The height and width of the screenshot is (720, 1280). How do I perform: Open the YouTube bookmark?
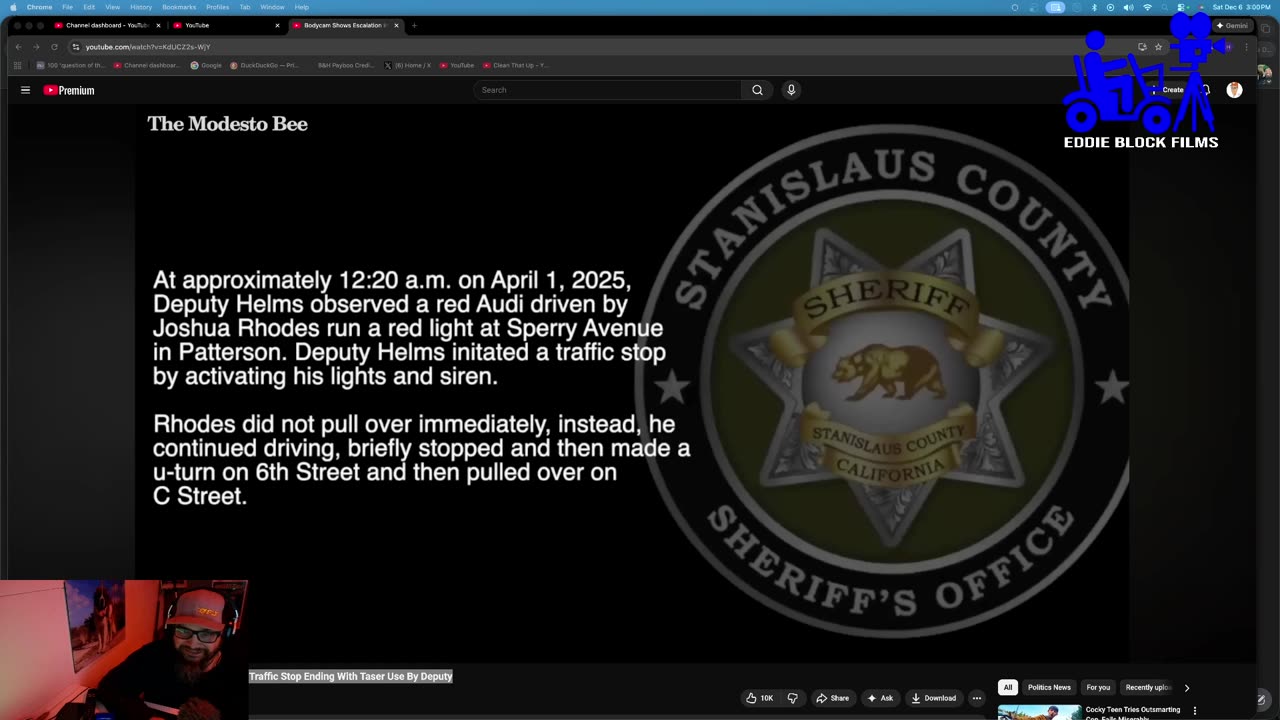click(x=456, y=65)
